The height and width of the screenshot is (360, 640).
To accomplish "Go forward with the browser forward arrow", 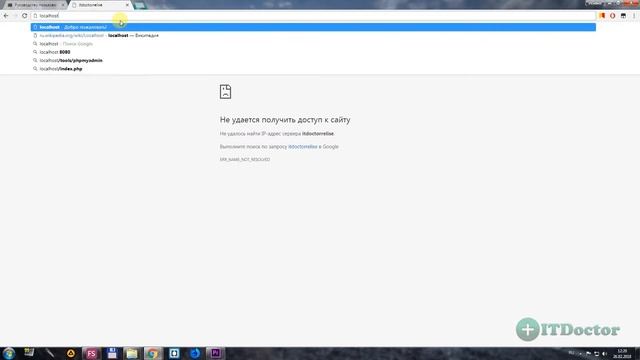I will click(x=15, y=16).
